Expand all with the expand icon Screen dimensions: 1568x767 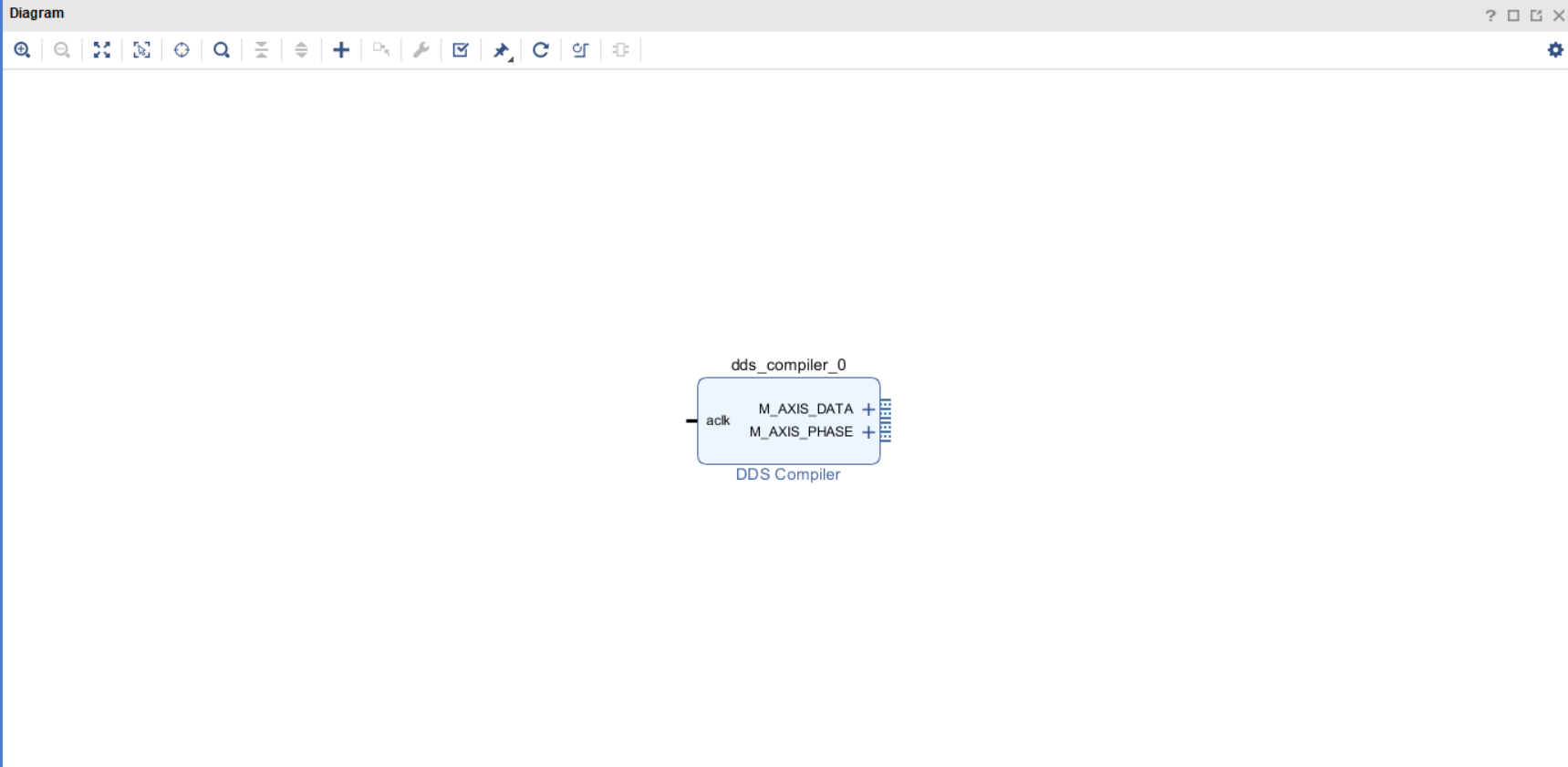click(x=301, y=50)
